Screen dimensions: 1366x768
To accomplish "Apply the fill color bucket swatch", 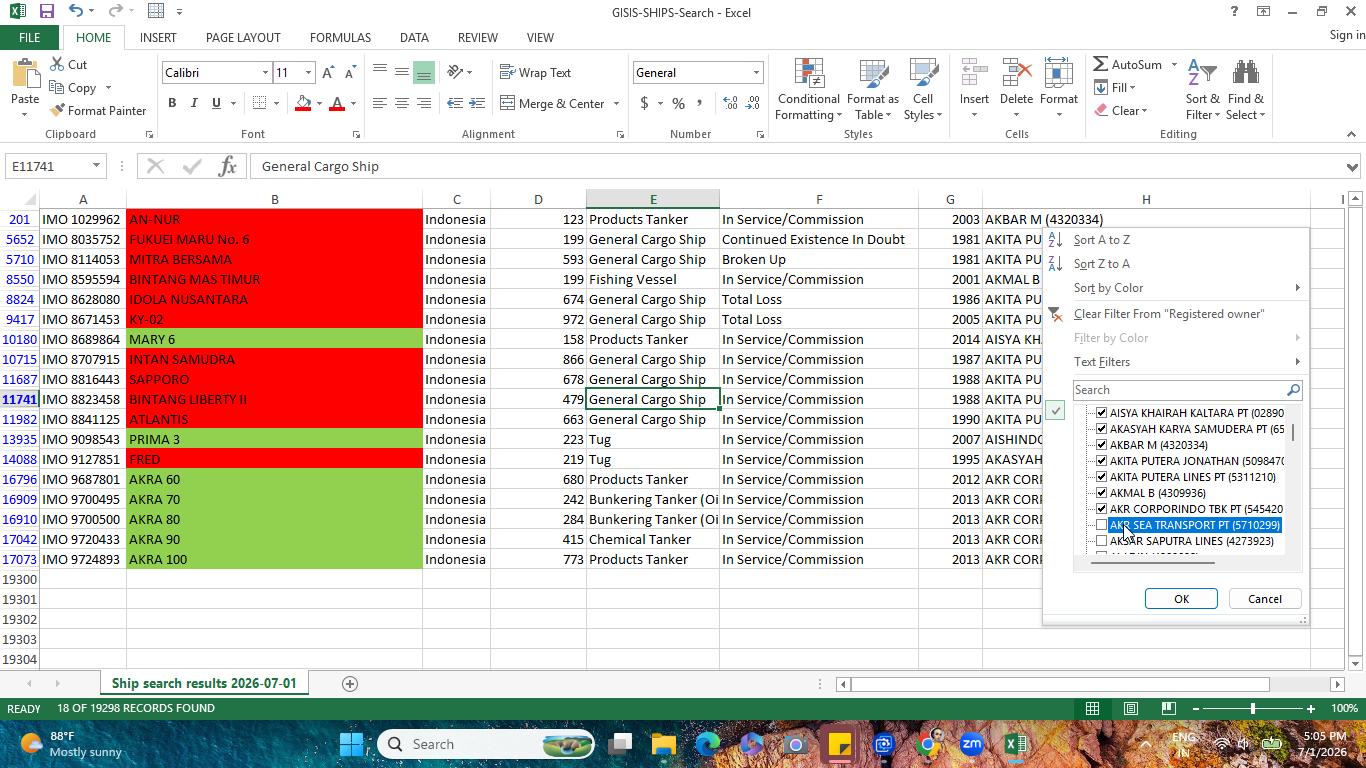I will click(303, 103).
